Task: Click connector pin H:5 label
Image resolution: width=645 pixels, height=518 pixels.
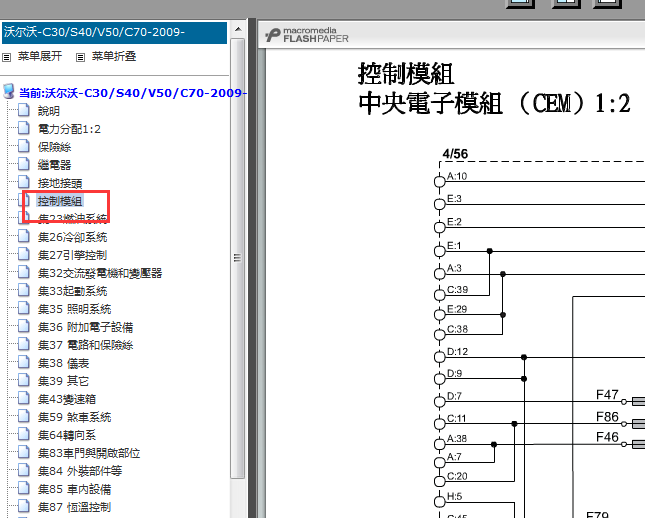Action: coord(455,497)
